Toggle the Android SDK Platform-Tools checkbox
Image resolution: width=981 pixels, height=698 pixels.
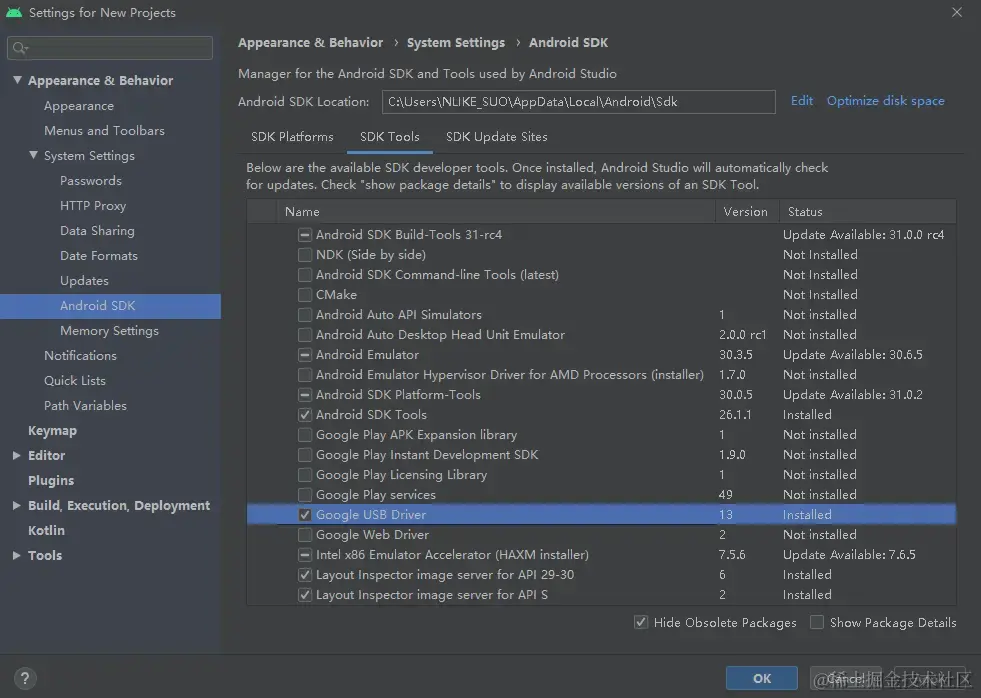pyautogui.click(x=305, y=395)
